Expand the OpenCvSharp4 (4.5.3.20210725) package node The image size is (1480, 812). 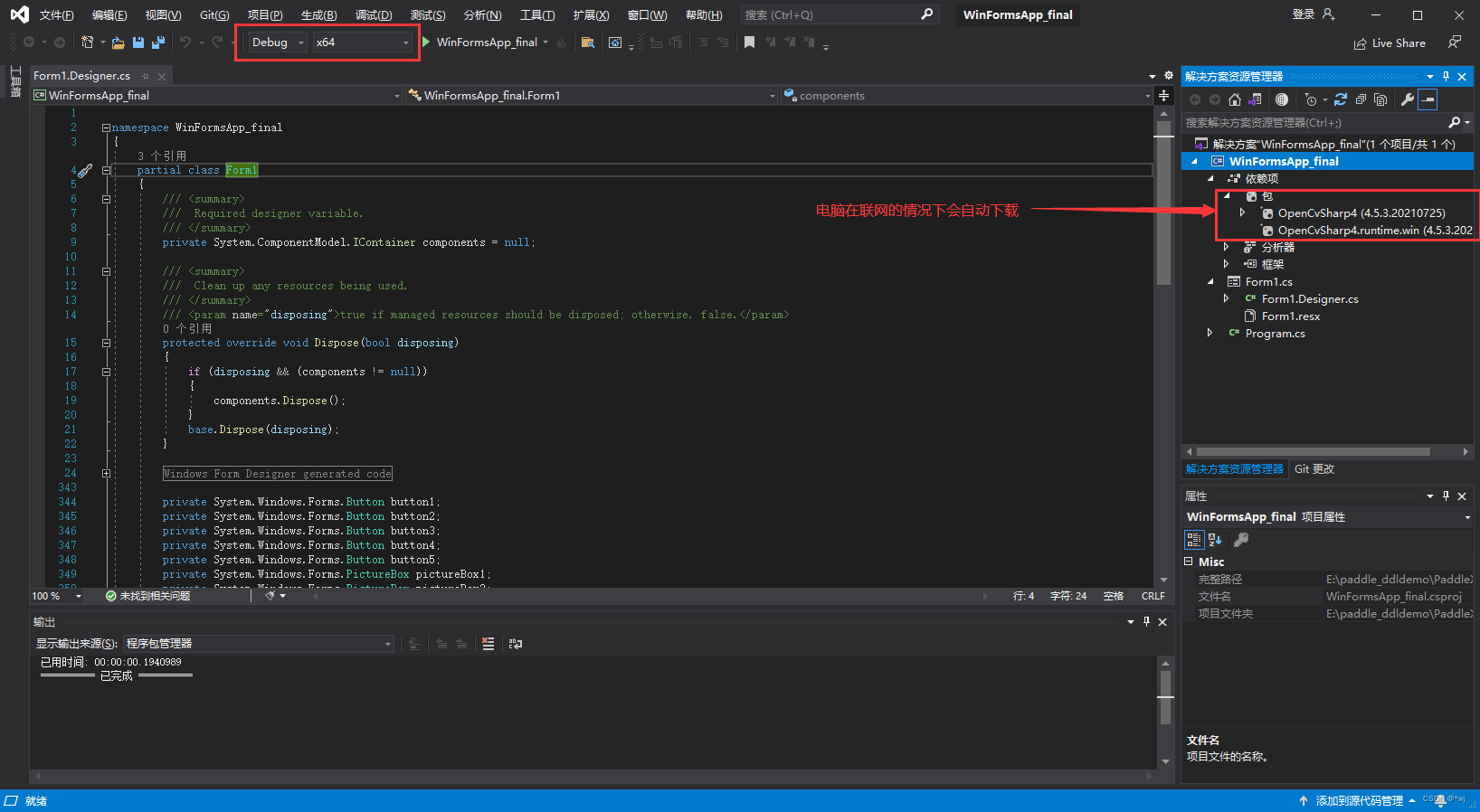coord(1242,213)
